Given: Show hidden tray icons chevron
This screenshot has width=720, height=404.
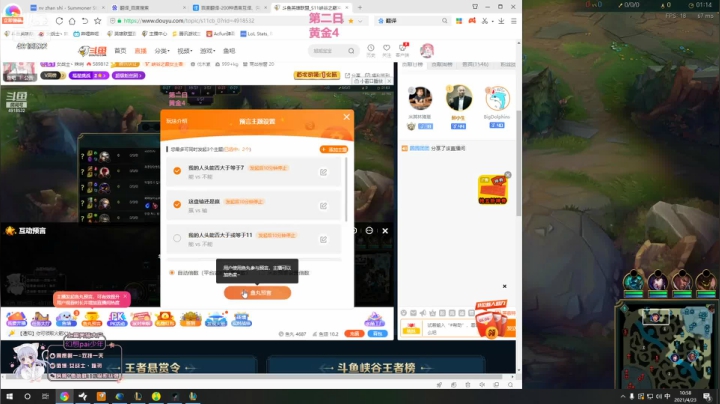Looking at the screenshot, I should pyautogui.click(x=623, y=396).
